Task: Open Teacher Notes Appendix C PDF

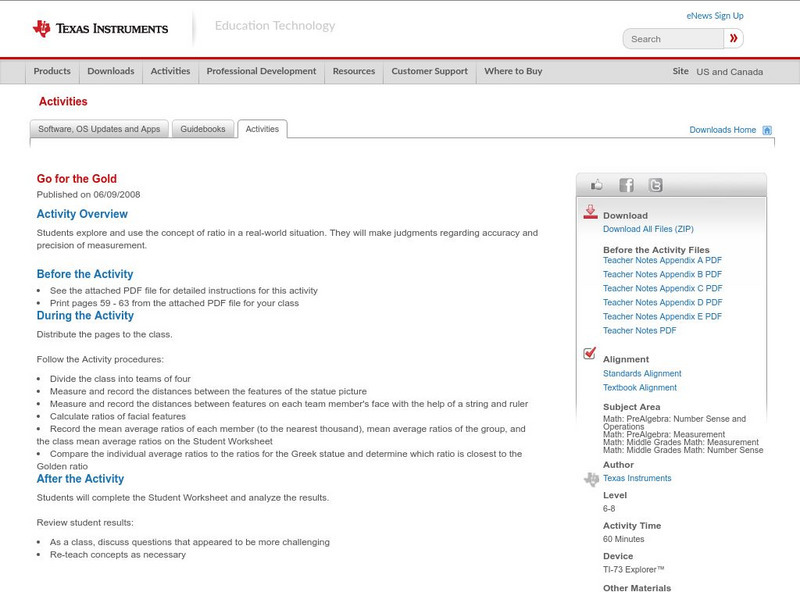Action: [x=663, y=288]
